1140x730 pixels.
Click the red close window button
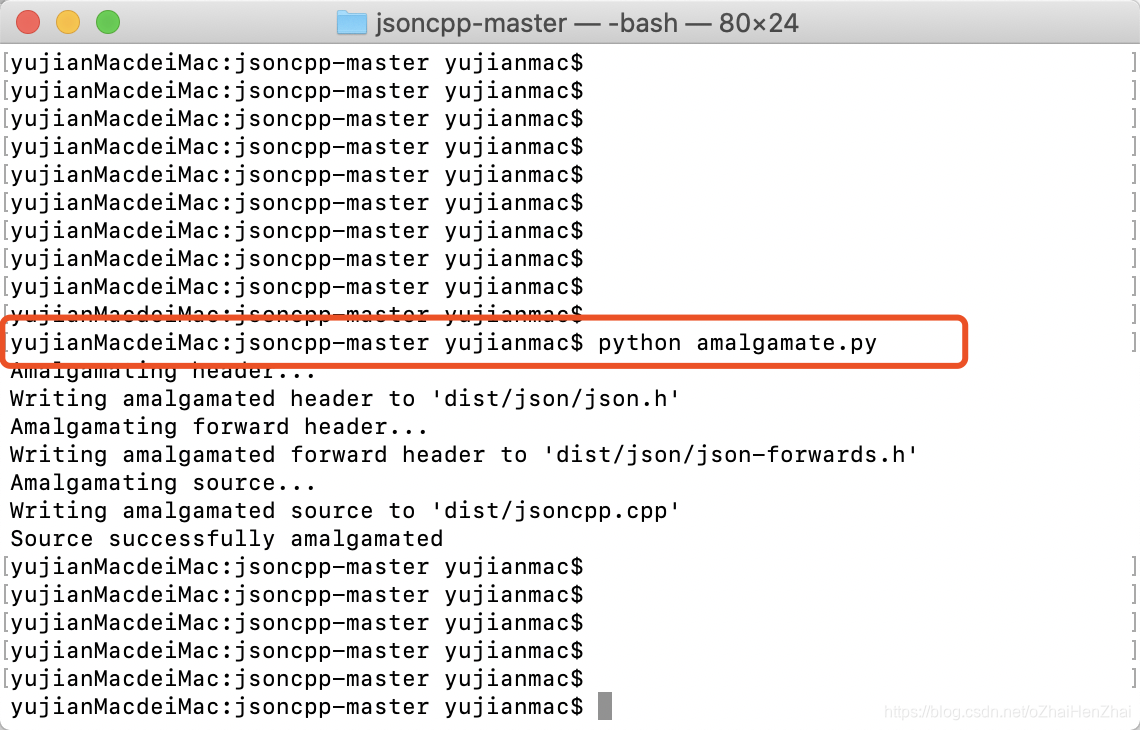27,22
